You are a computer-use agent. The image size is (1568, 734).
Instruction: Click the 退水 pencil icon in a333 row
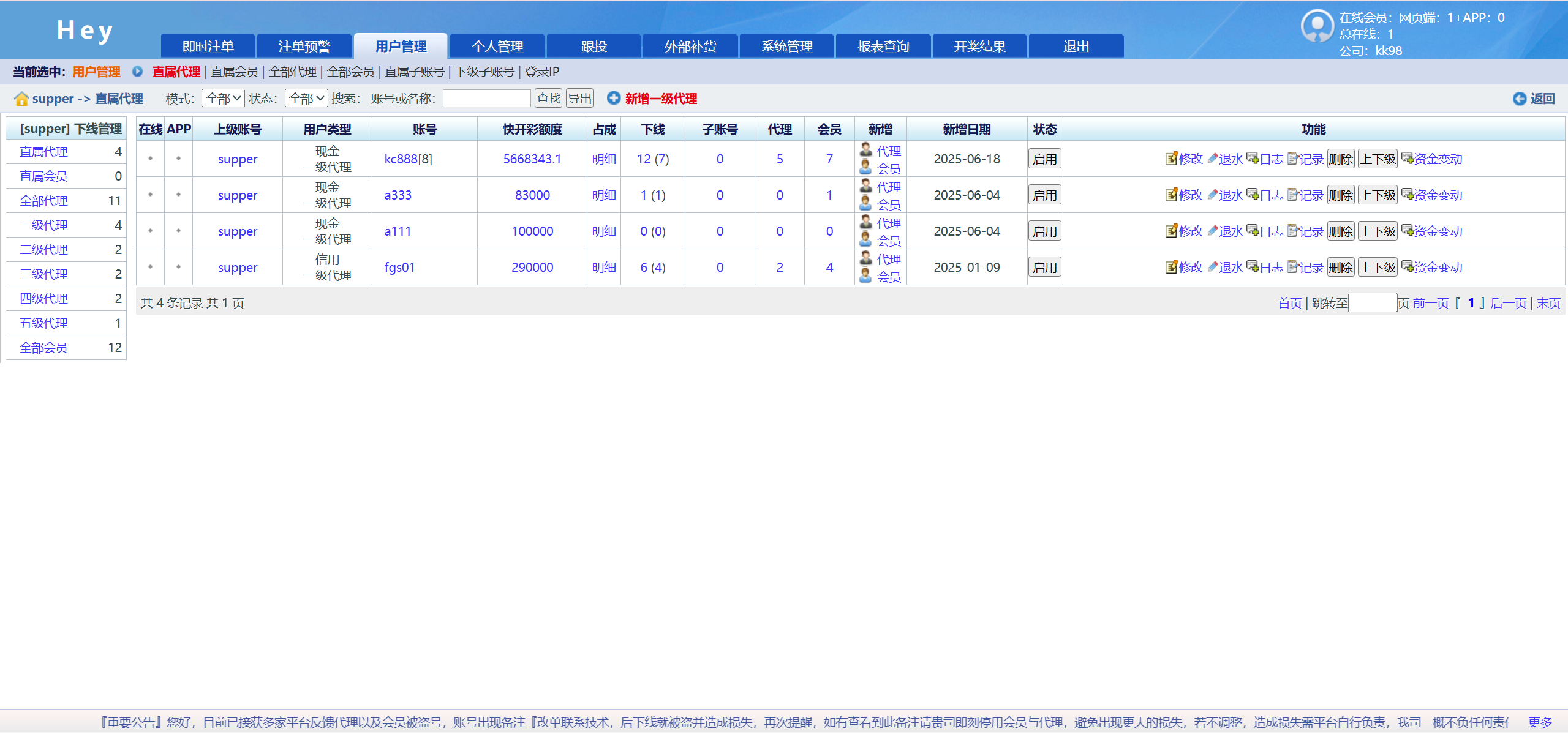coord(1212,195)
